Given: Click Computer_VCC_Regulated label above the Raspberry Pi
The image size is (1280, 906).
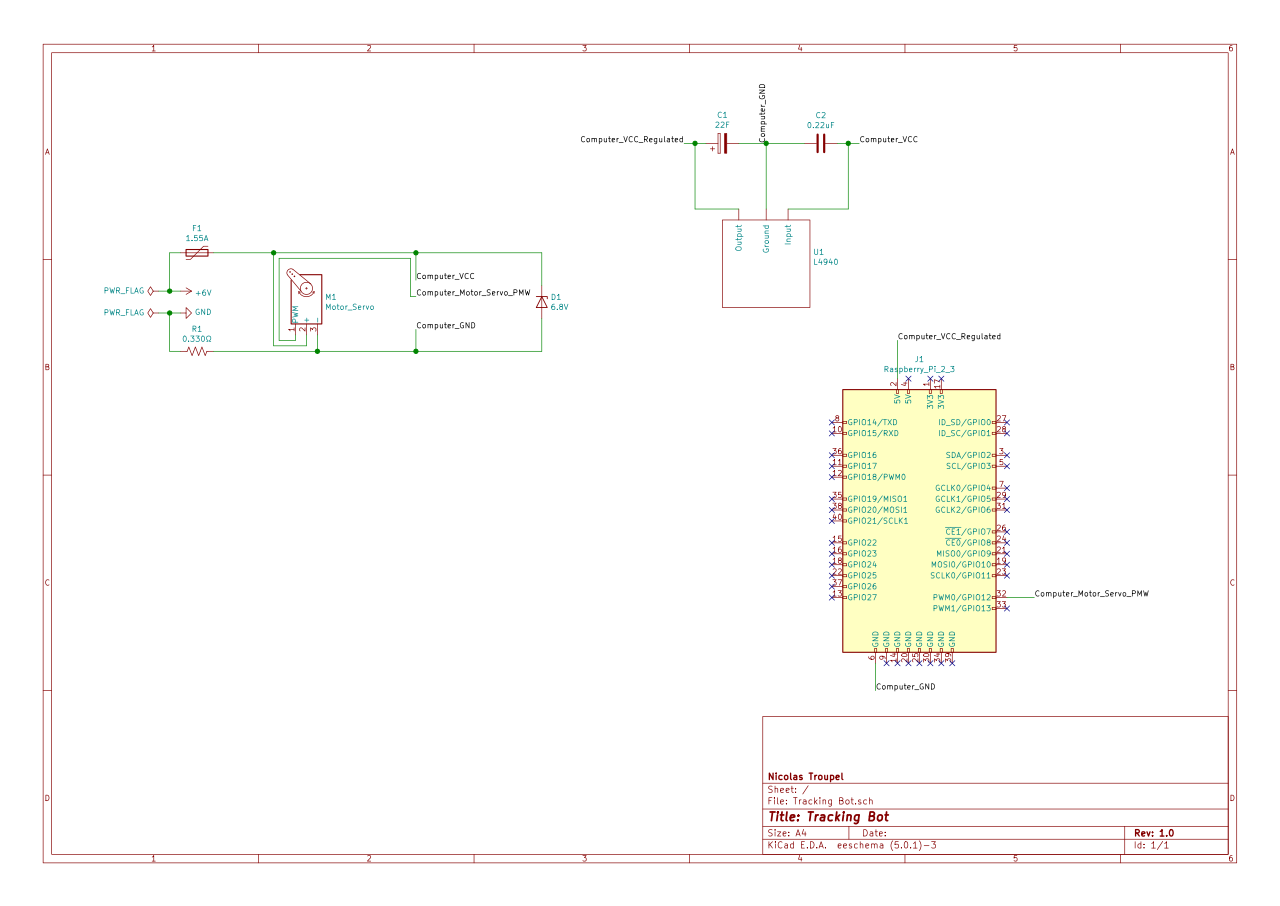Looking at the screenshot, I should [x=949, y=337].
